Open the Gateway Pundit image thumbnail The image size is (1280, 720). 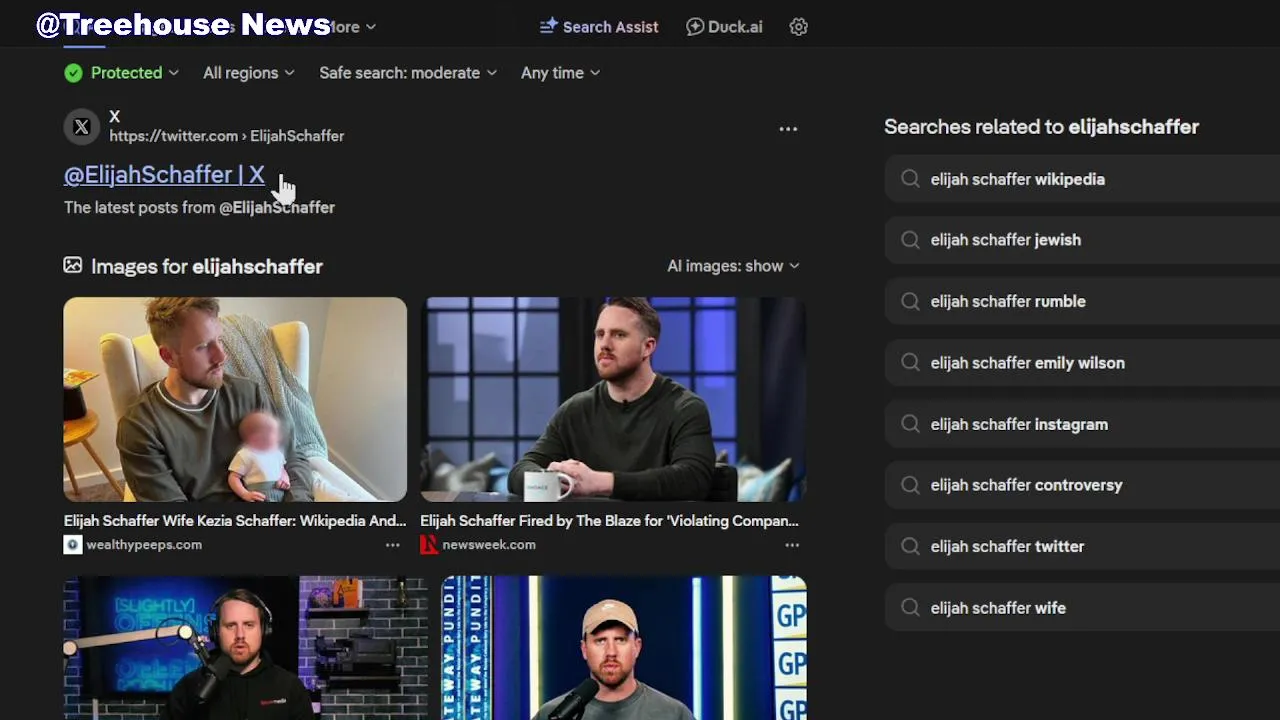point(624,648)
